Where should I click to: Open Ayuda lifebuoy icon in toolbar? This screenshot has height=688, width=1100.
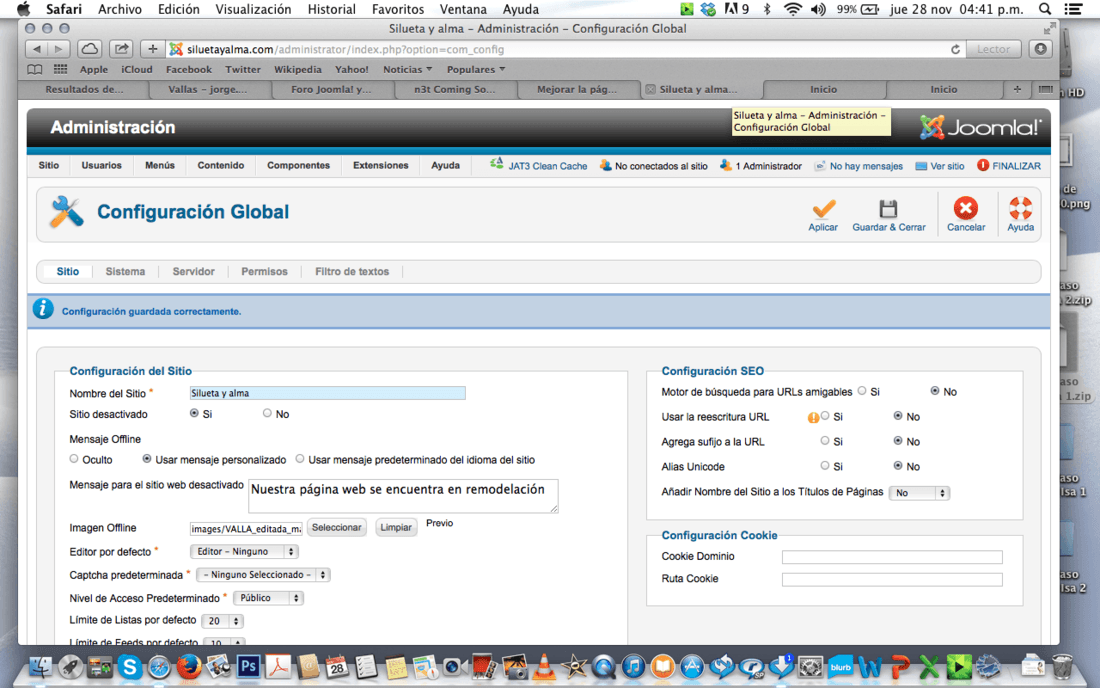point(1020,208)
